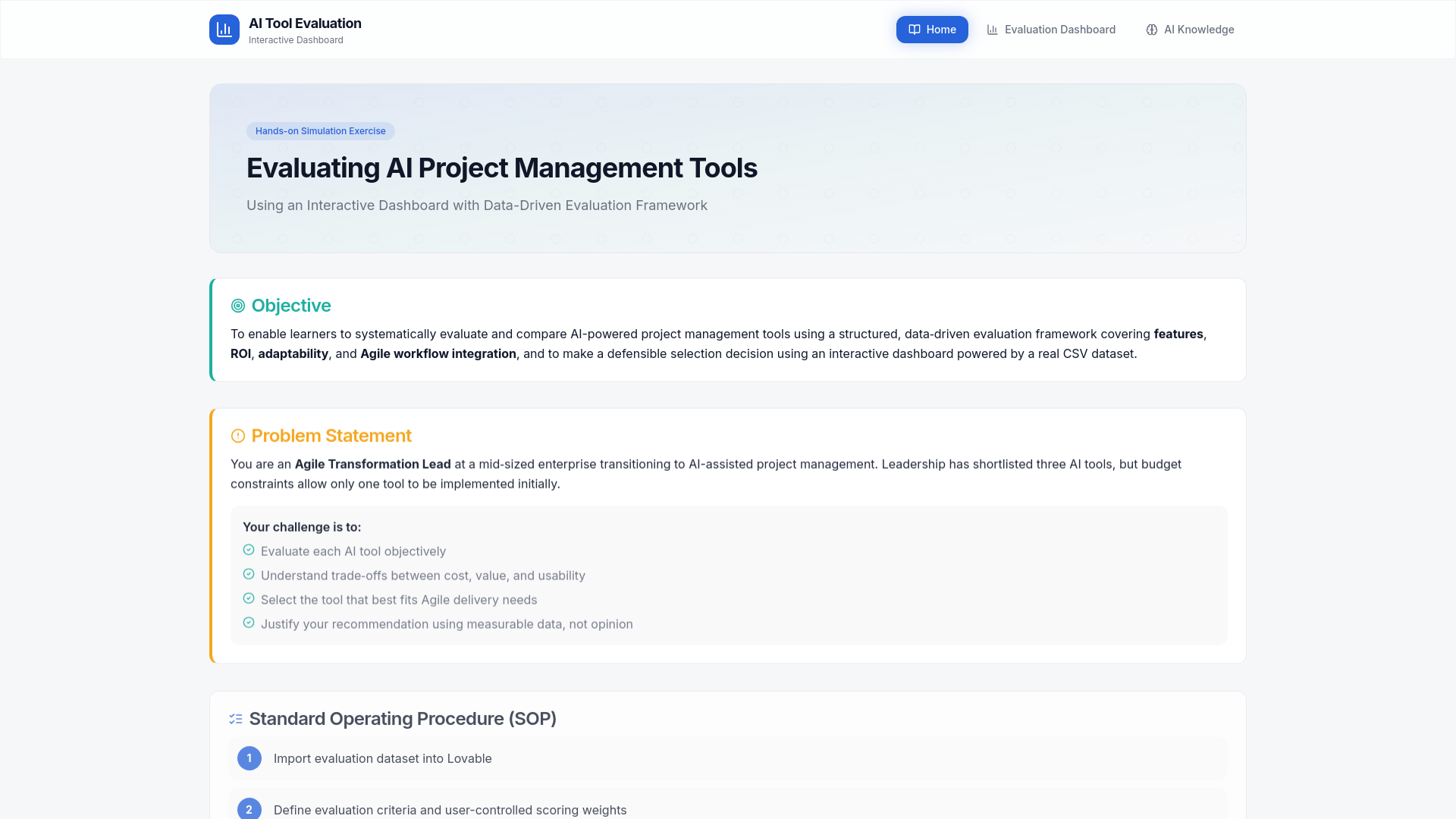The width and height of the screenshot is (1456, 819).
Task: Click the alert icon next to Problem Statement
Action: [238, 436]
